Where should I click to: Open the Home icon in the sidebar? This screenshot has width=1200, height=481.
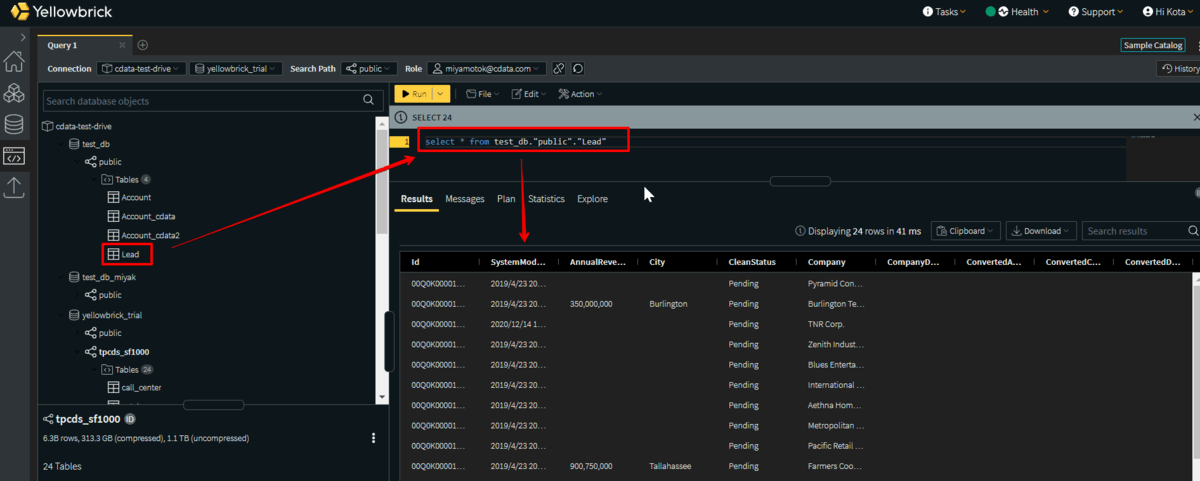[14, 62]
